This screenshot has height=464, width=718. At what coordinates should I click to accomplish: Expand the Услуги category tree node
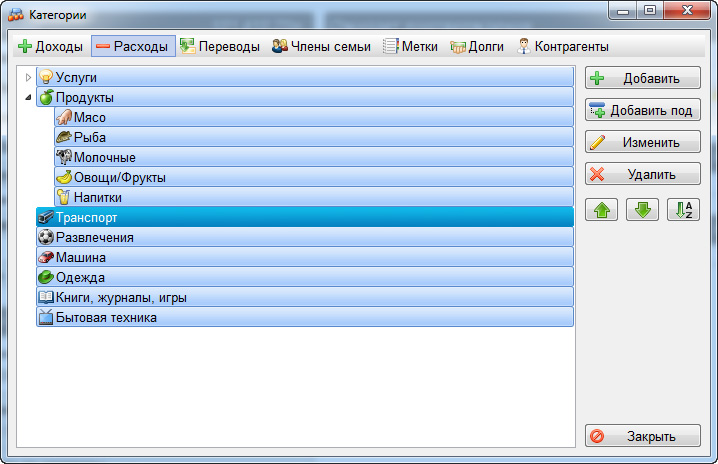[x=28, y=77]
